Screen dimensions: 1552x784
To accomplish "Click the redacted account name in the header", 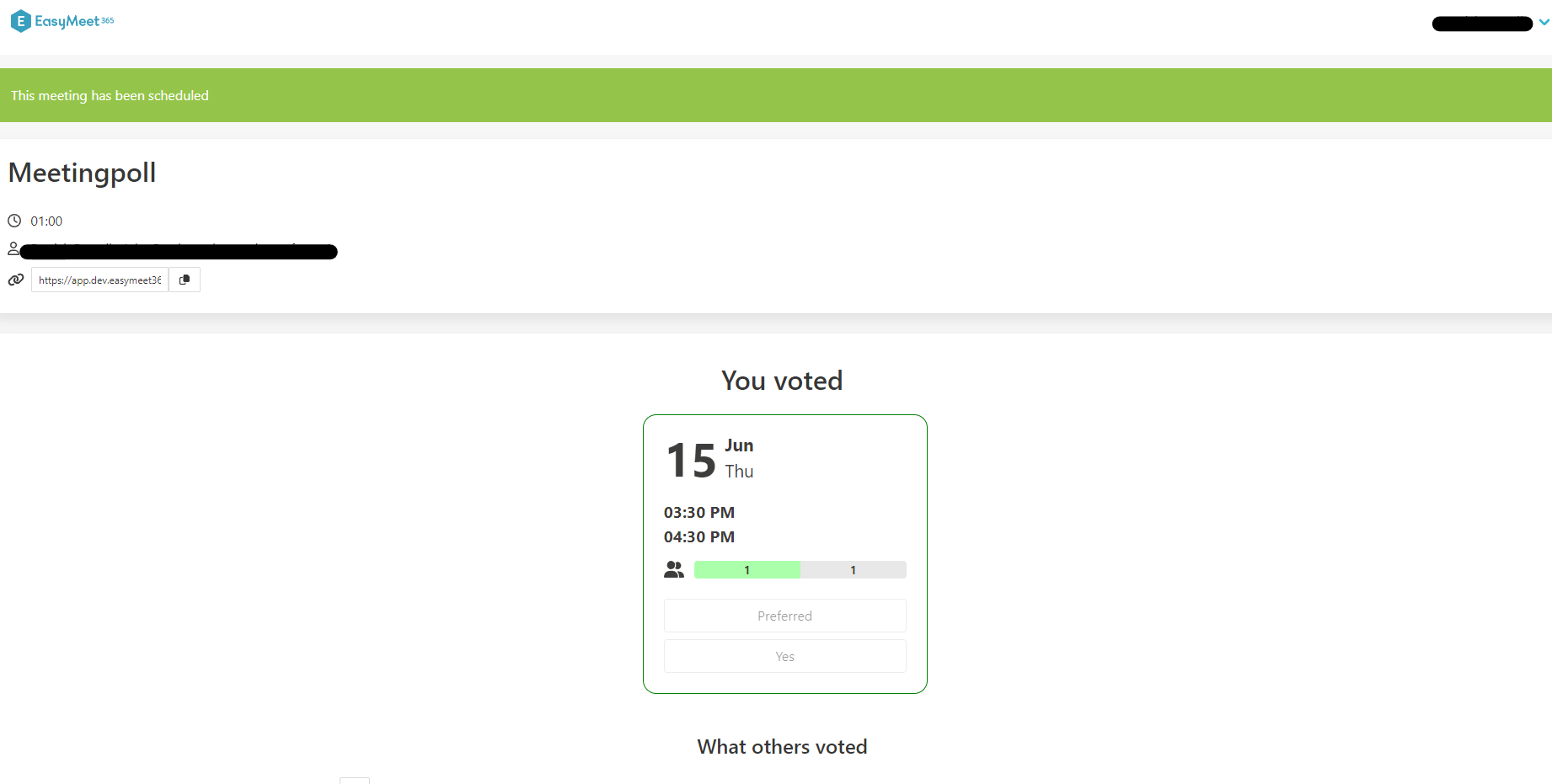I will [1481, 24].
